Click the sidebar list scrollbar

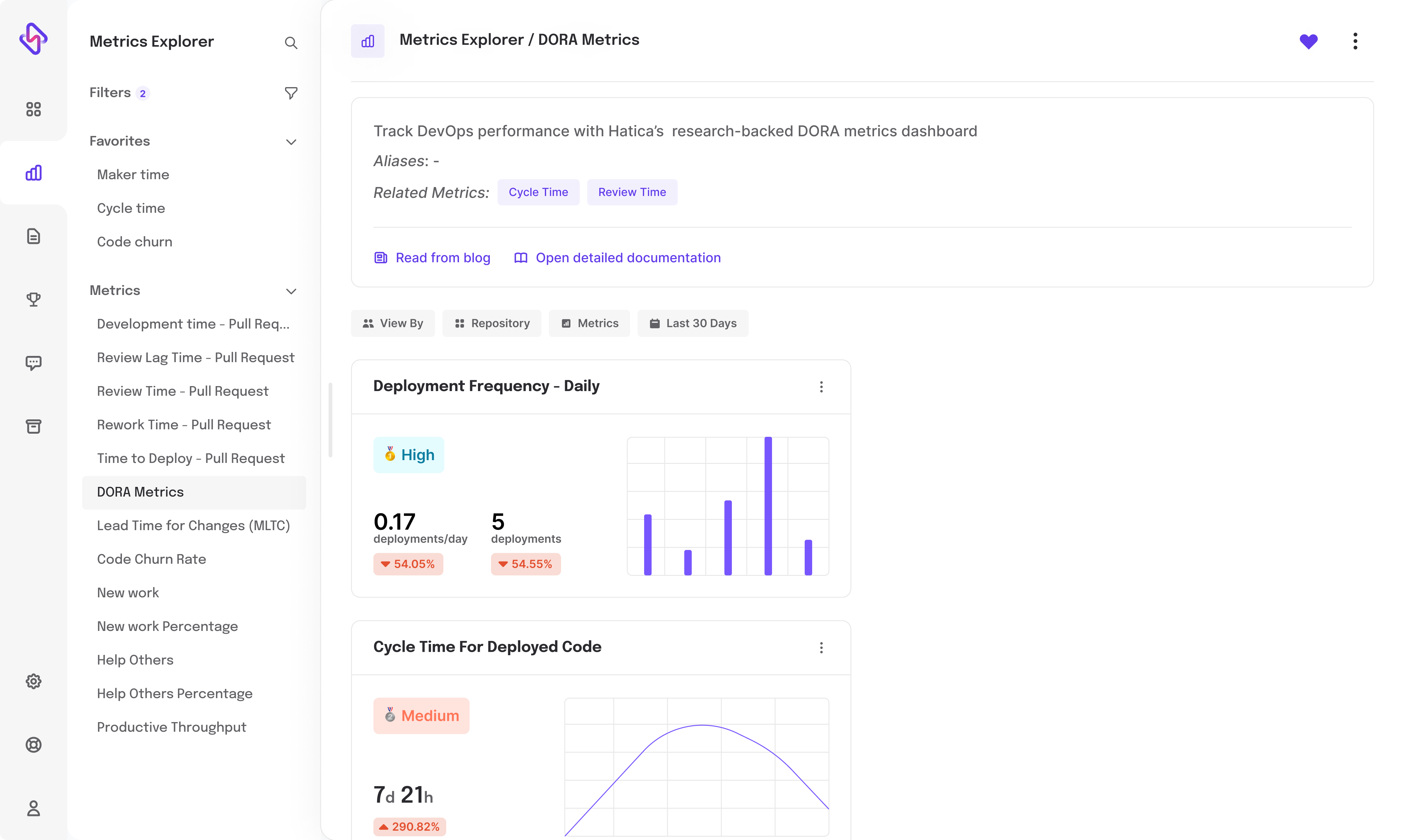(330, 420)
